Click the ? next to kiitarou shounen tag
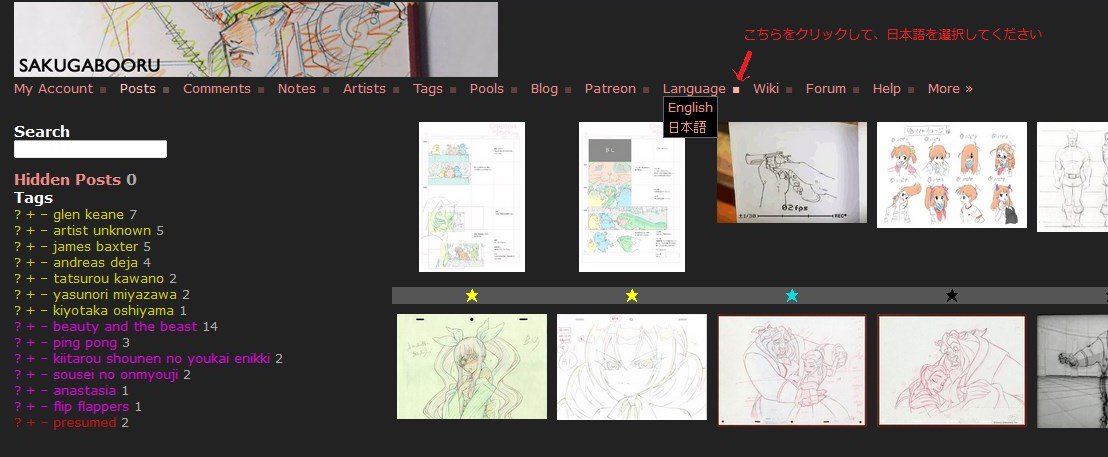1108x457 pixels. [x=18, y=359]
